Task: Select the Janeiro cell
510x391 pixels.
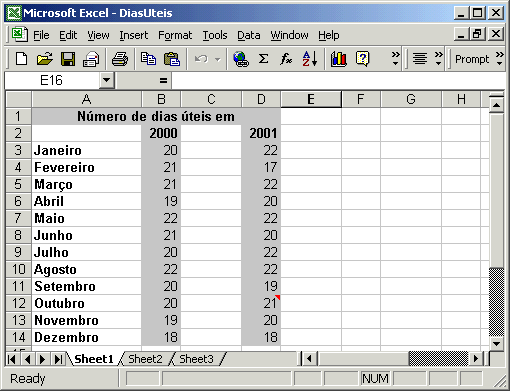Action: tap(86, 150)
